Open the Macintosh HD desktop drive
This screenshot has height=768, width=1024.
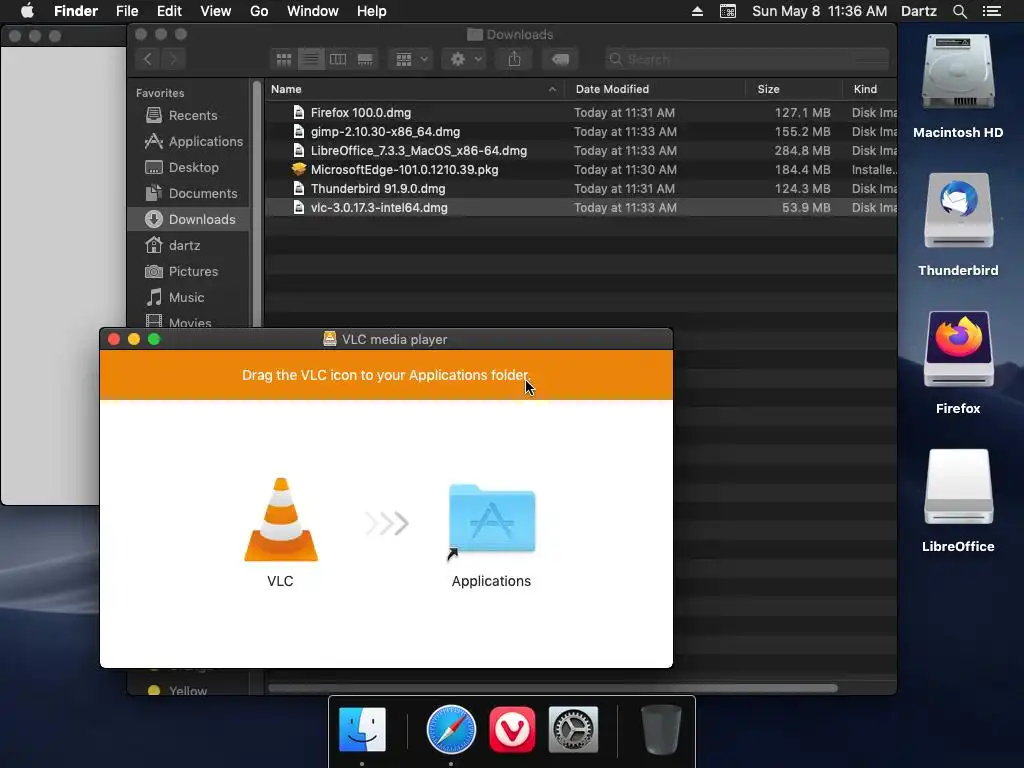pos(958,73)
